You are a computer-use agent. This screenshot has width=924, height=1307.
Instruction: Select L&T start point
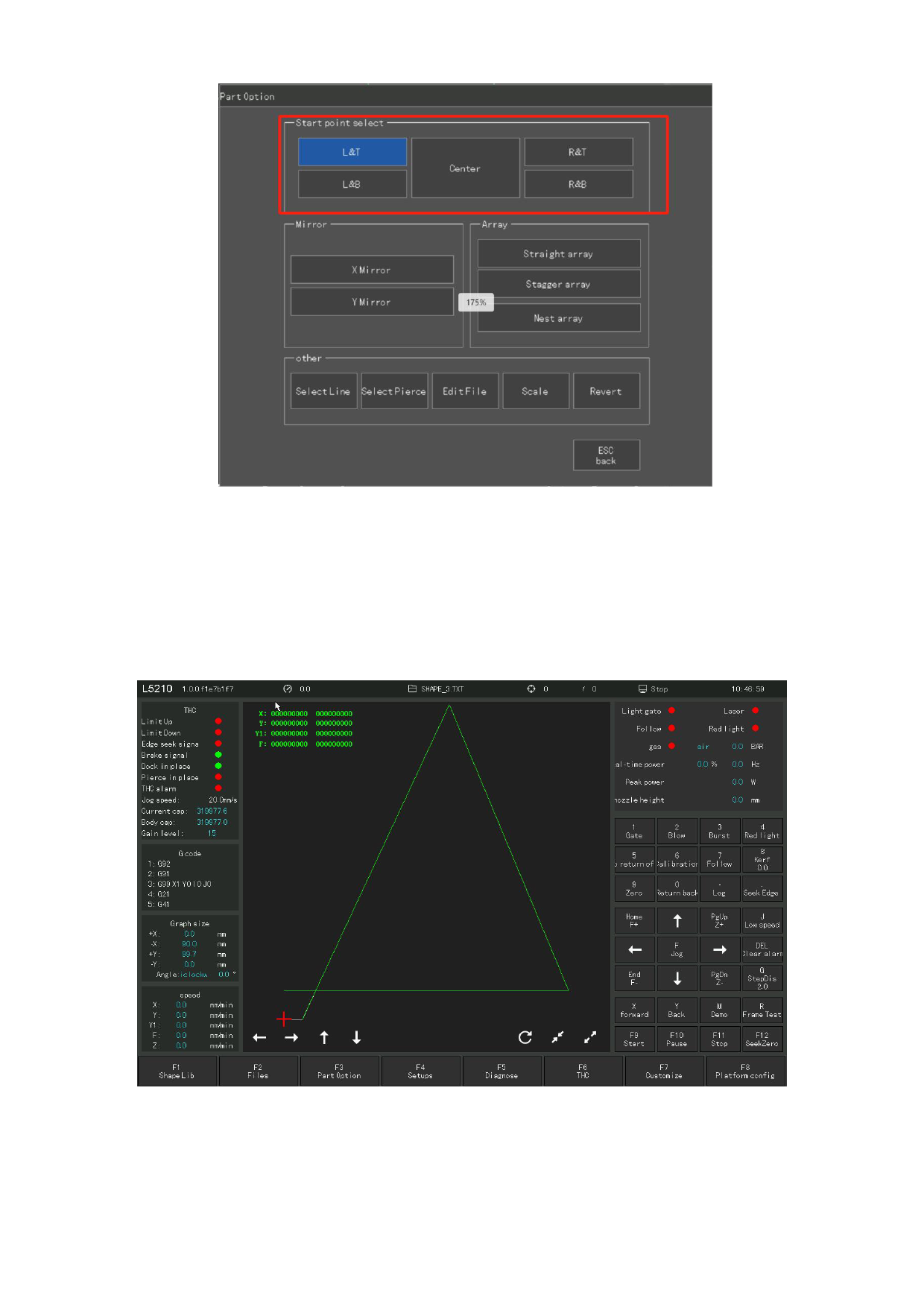pos(352,152)
